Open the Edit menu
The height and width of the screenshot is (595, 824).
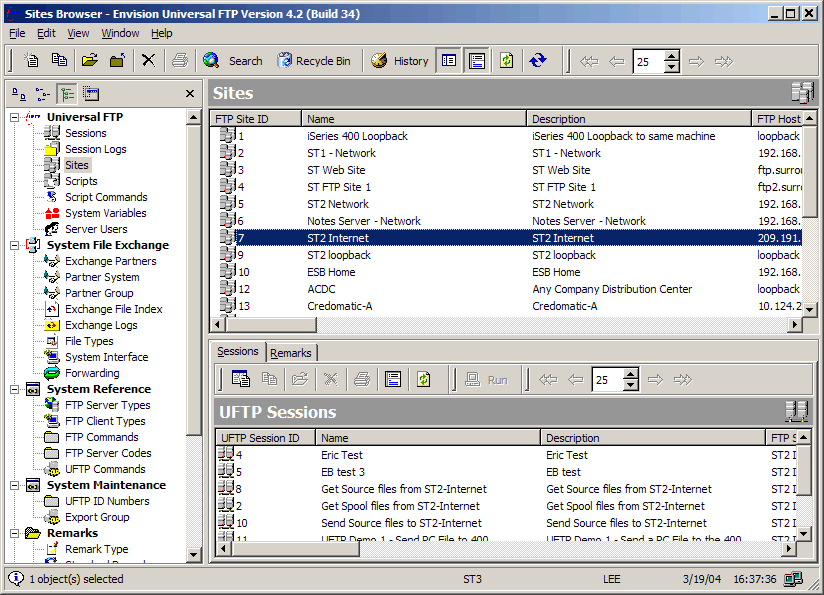pyautogui.click(x=46, y=34)
